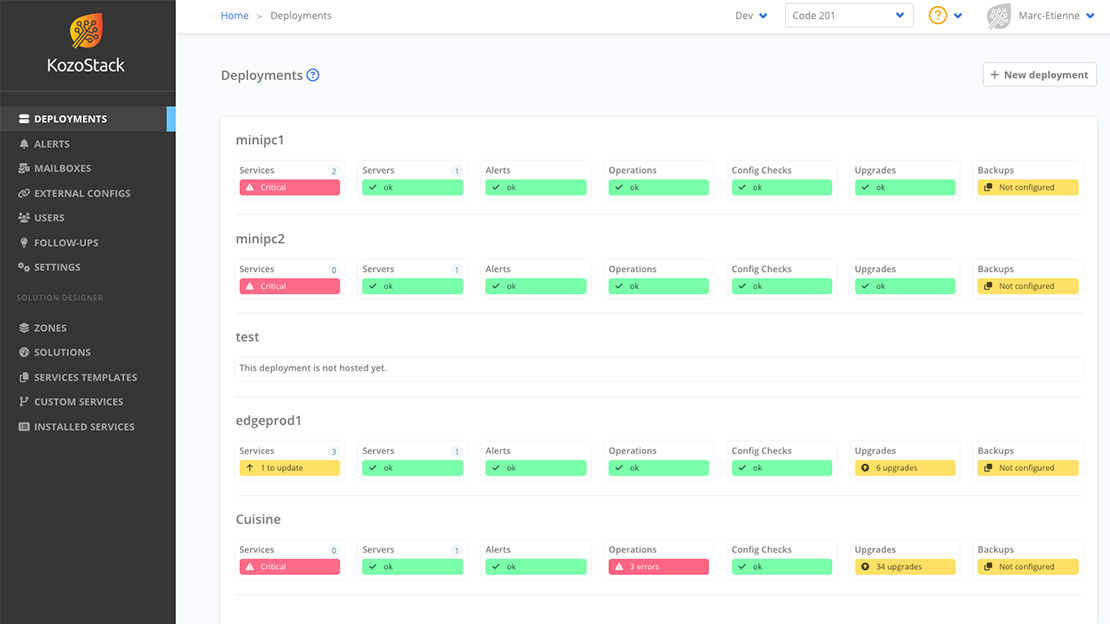Click warning icon in minipc1 Services Critical
Screen dimensions: 1110x624
tap(250, 188)
